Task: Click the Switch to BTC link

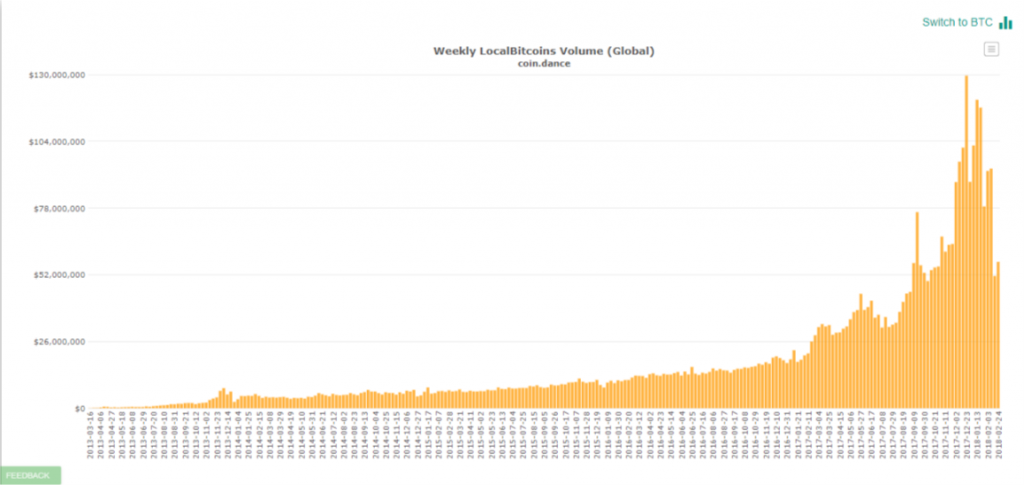Action: click(957, 22)
